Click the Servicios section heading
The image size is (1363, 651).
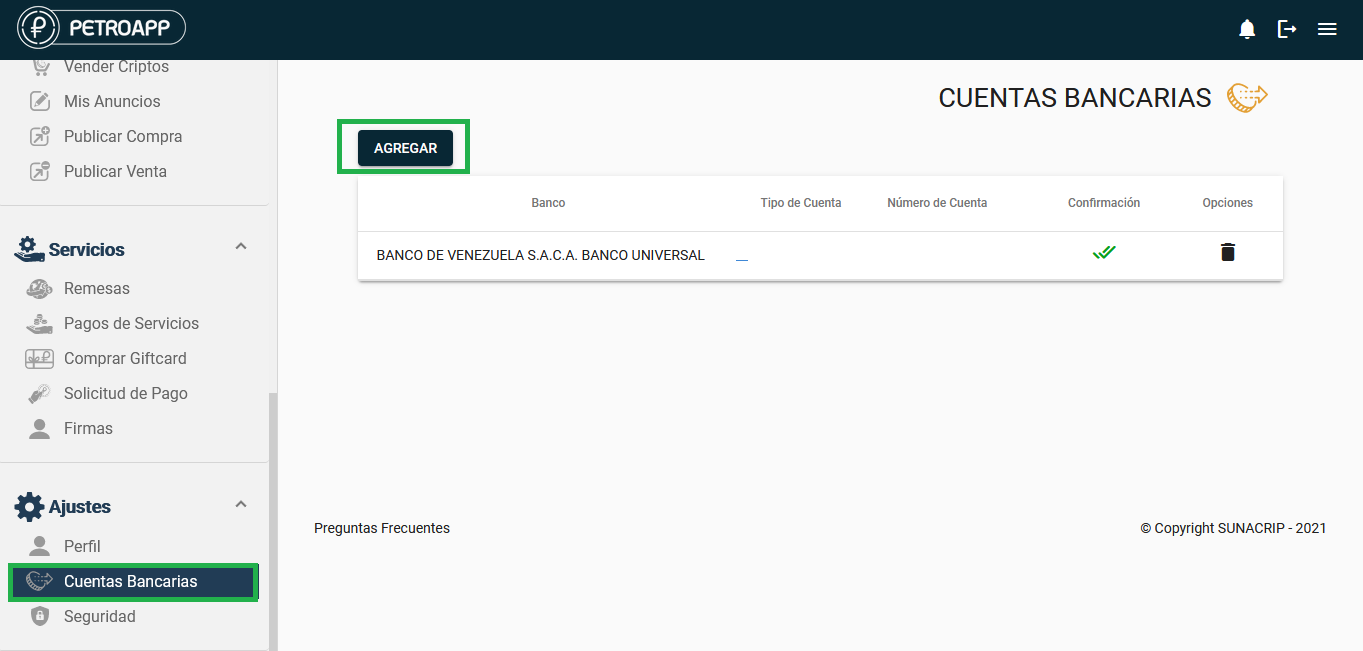87,249
